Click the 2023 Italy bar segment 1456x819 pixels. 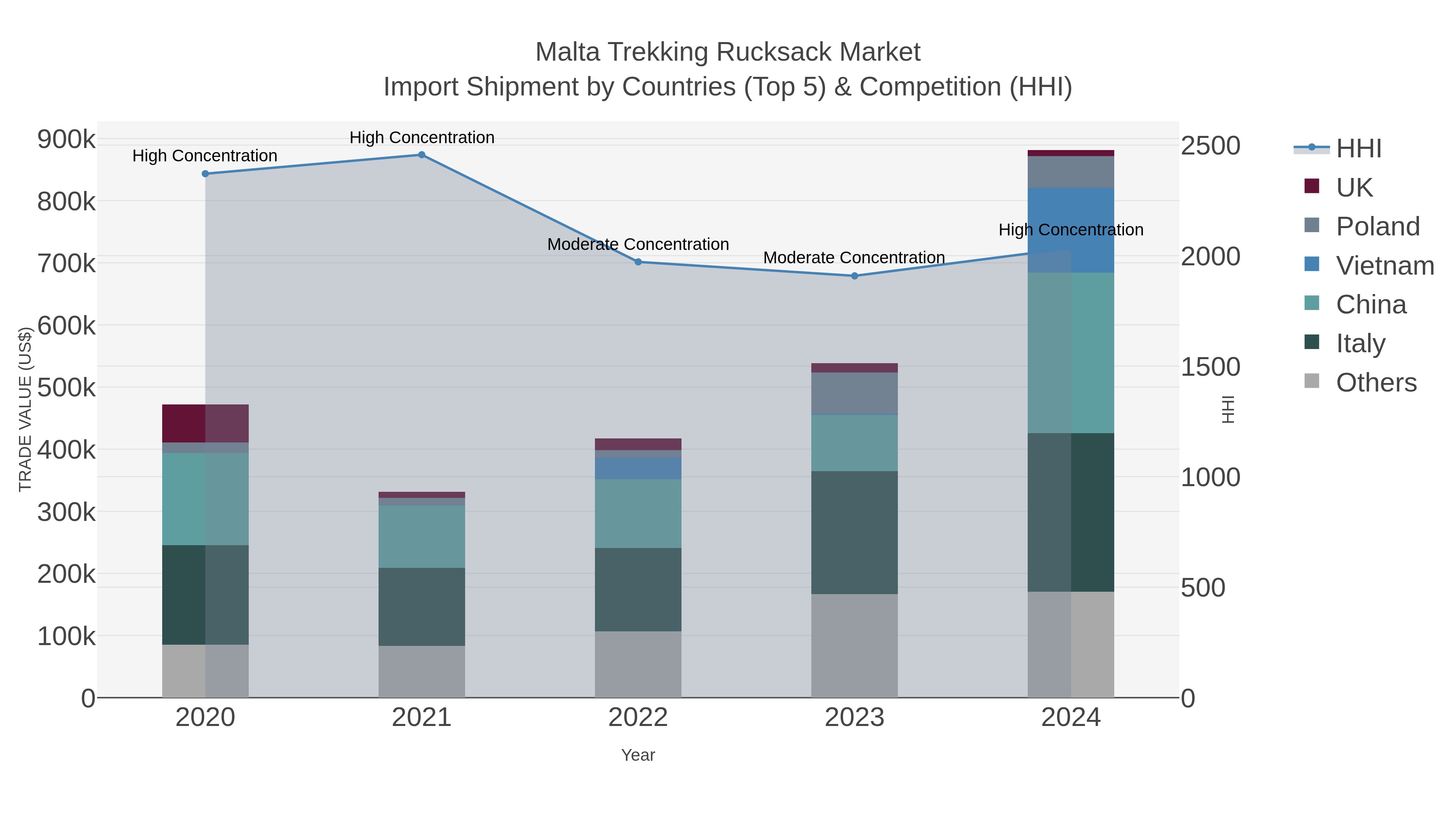point(855,532)
